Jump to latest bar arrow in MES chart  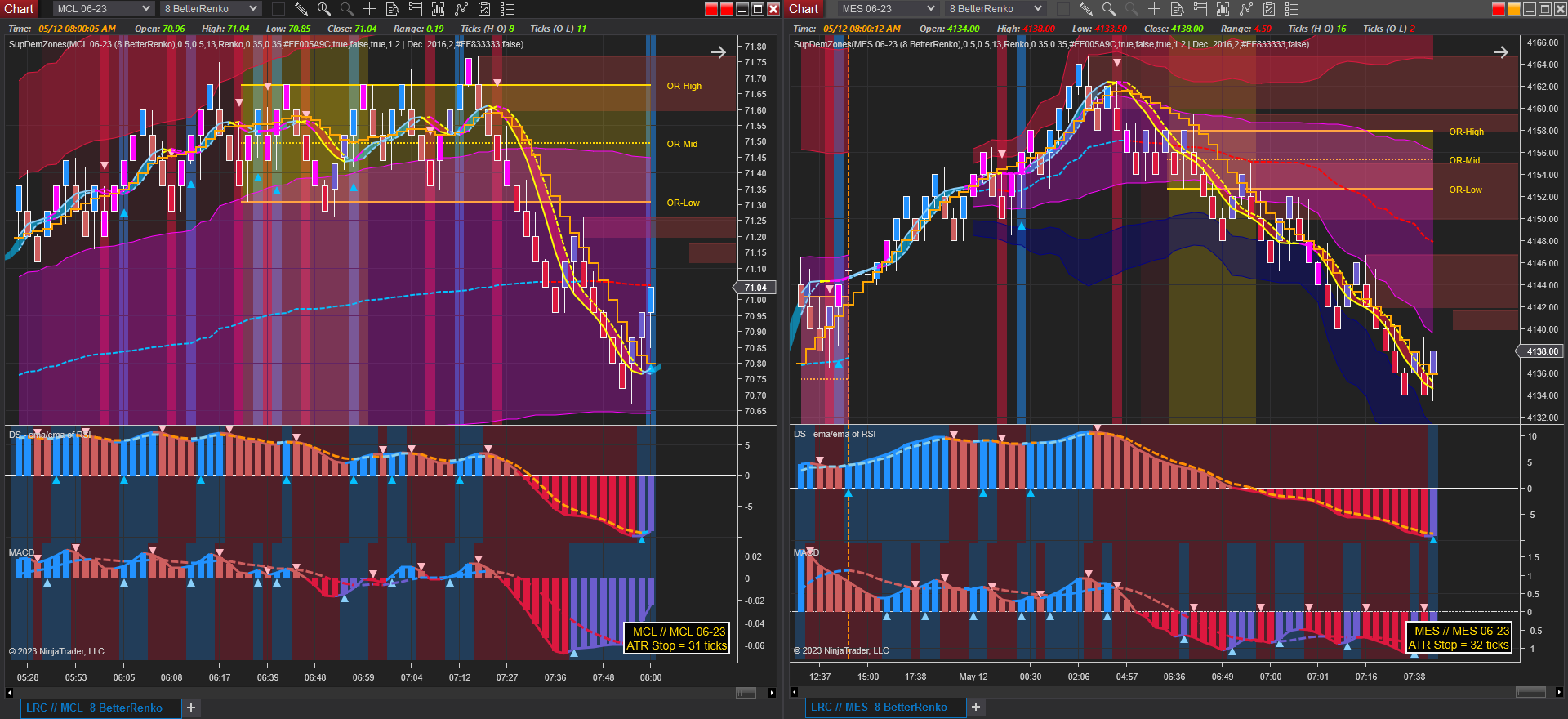pyautogui.click(x=1501, y=52)
